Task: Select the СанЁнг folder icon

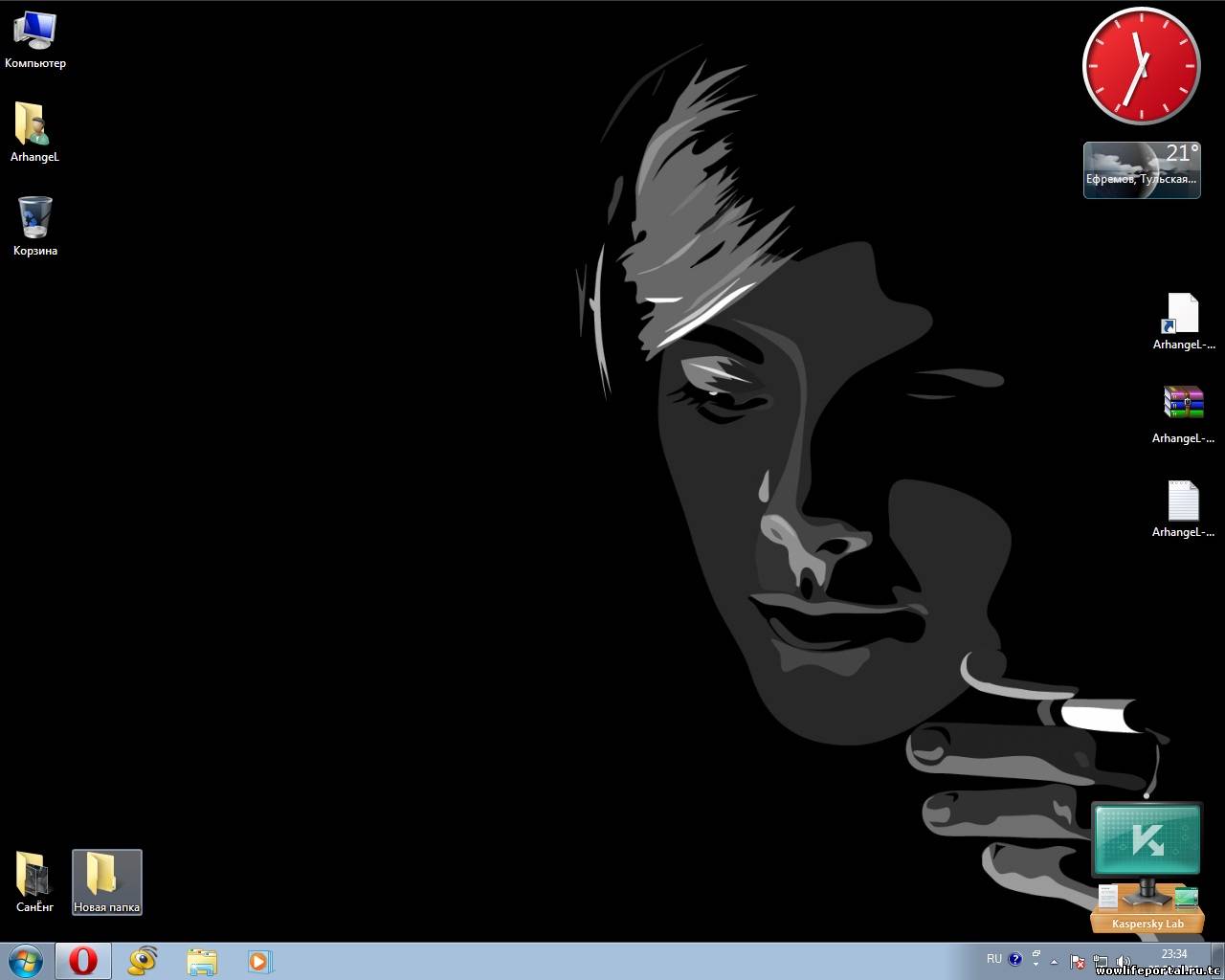Action: (x=35, y=882)
